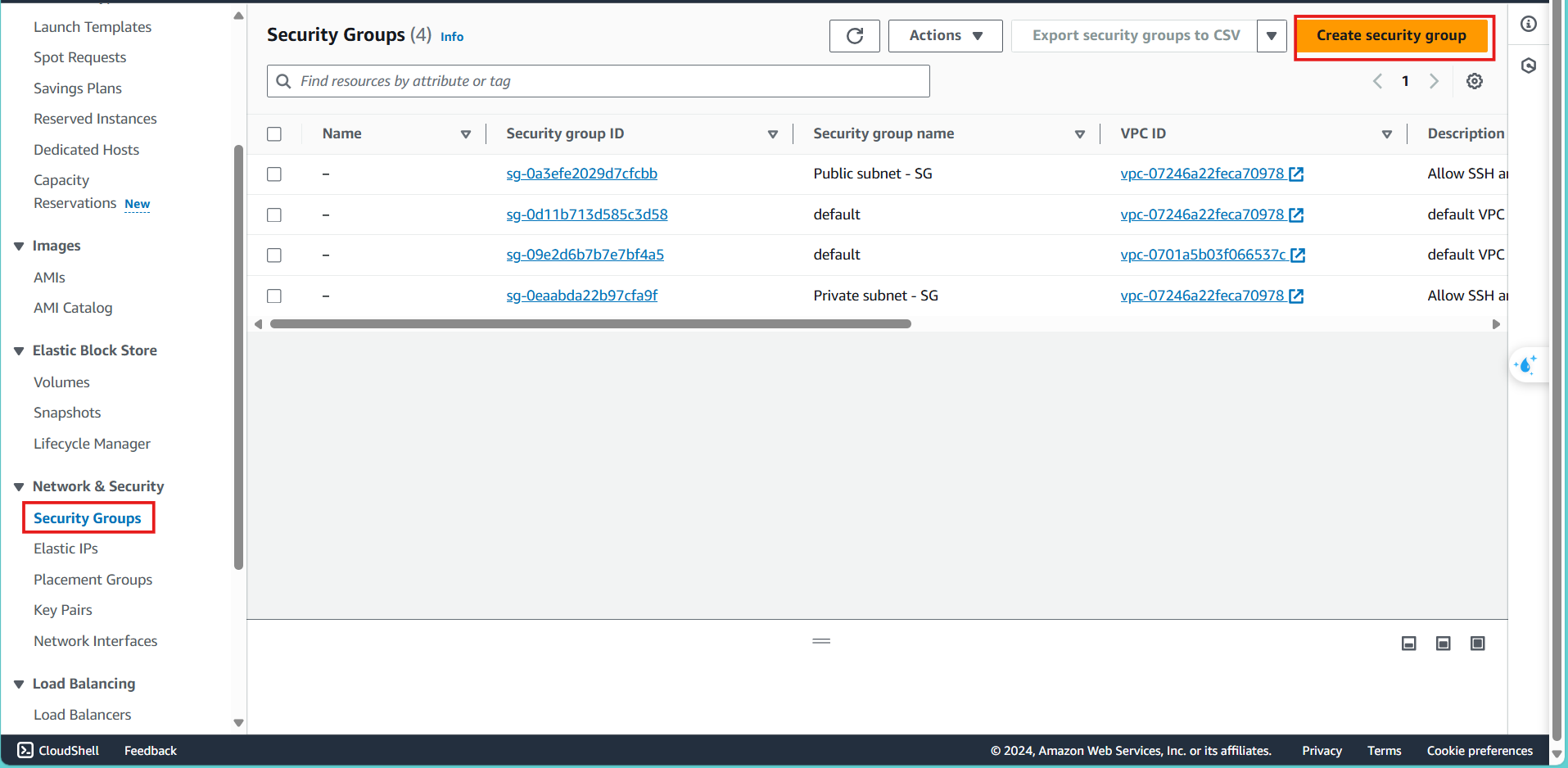Check the Private subnet - SG row

tap(274, 296)
